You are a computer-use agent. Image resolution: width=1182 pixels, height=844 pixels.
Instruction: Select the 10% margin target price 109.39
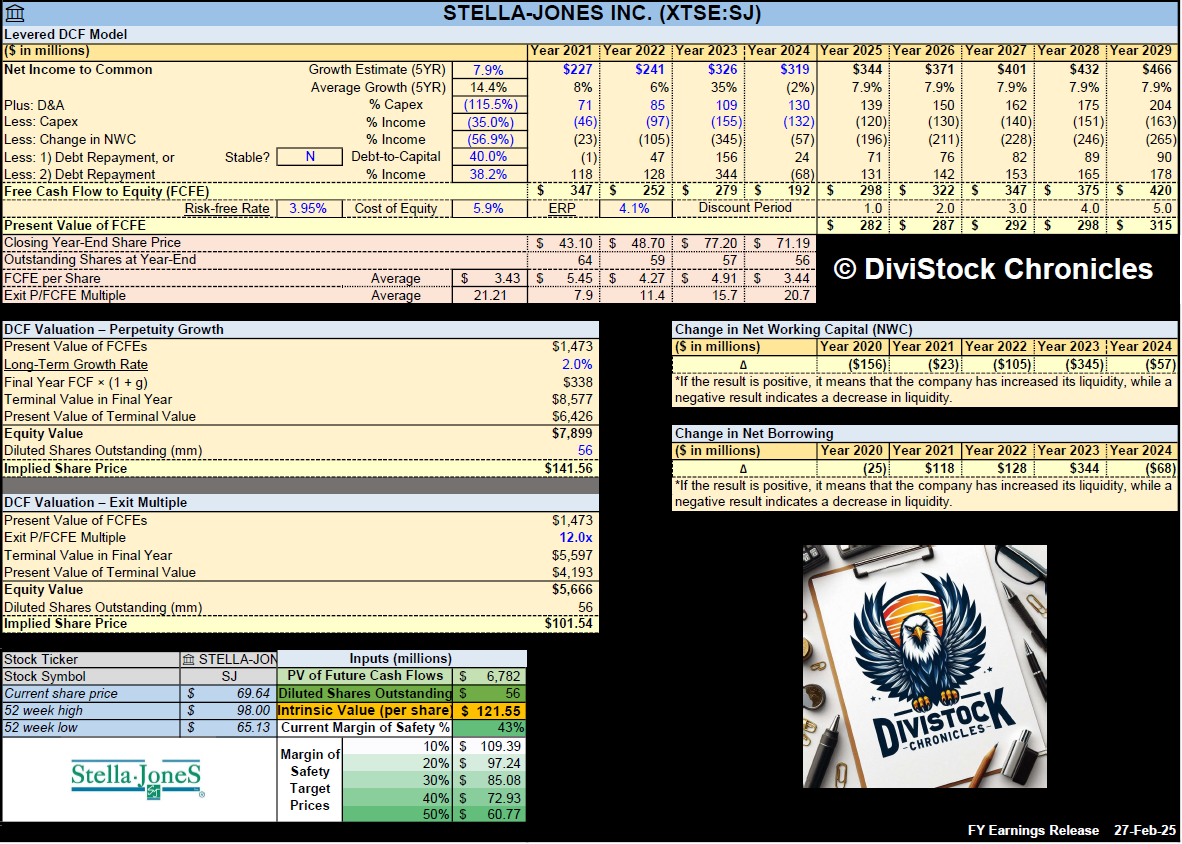[490, 746]
